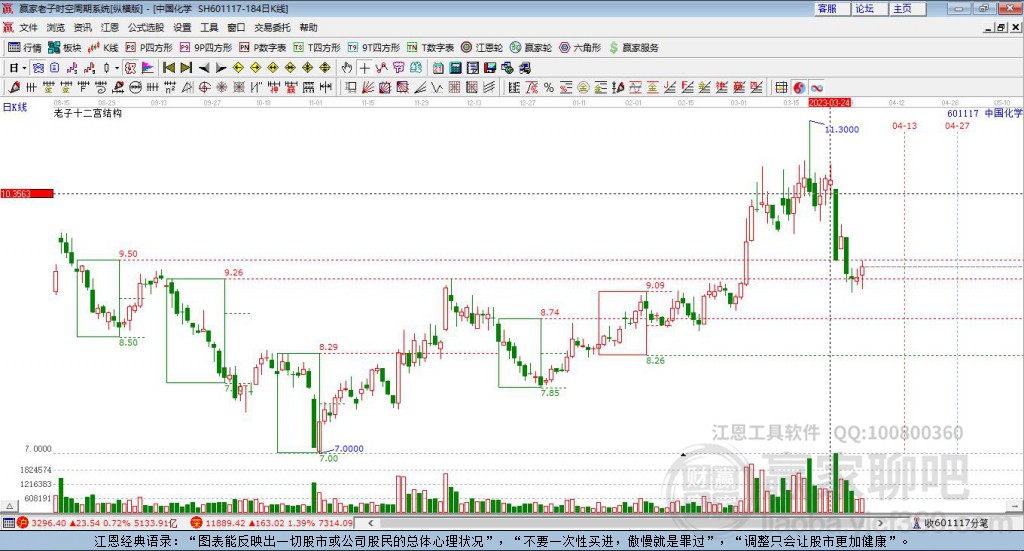The height and width of the screenshot is (551, 1024).
Task: Click the save floppy disk icon
Action: (x=490, y=68)
